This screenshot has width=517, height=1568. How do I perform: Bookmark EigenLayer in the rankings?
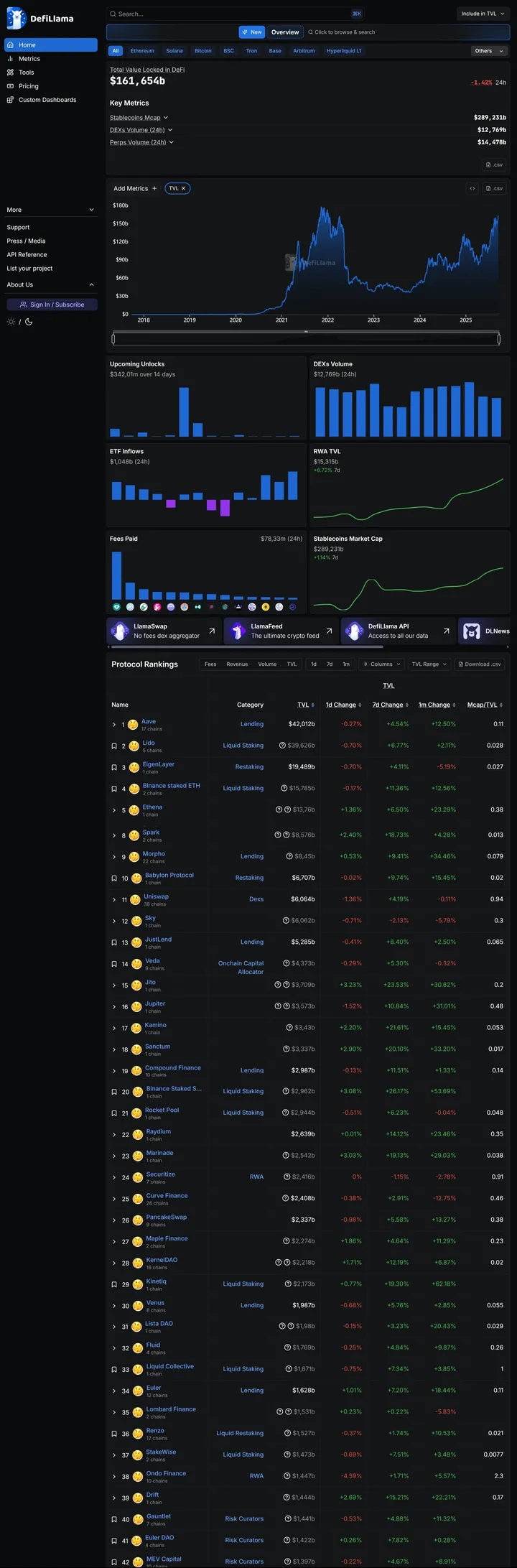pos(114,768)
